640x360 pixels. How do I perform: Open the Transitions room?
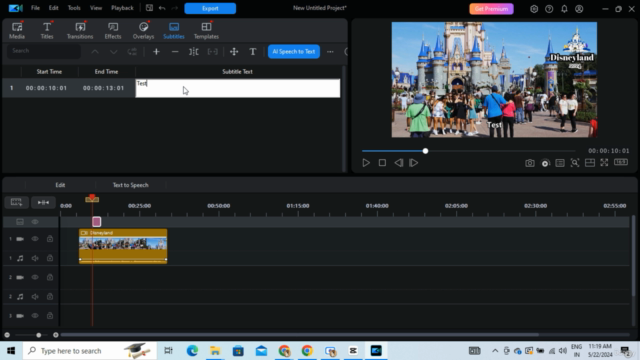point(80,31)
